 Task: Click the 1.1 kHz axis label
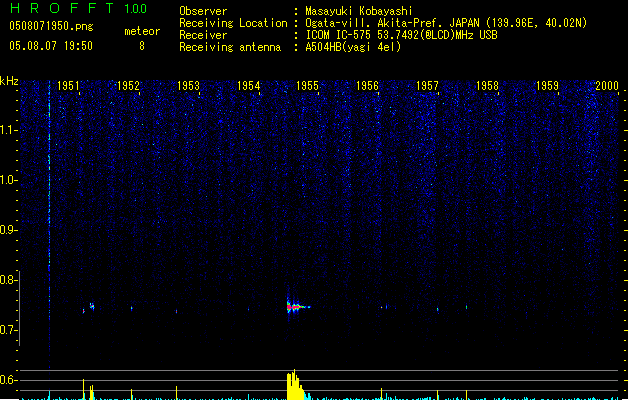coord(8,130)
